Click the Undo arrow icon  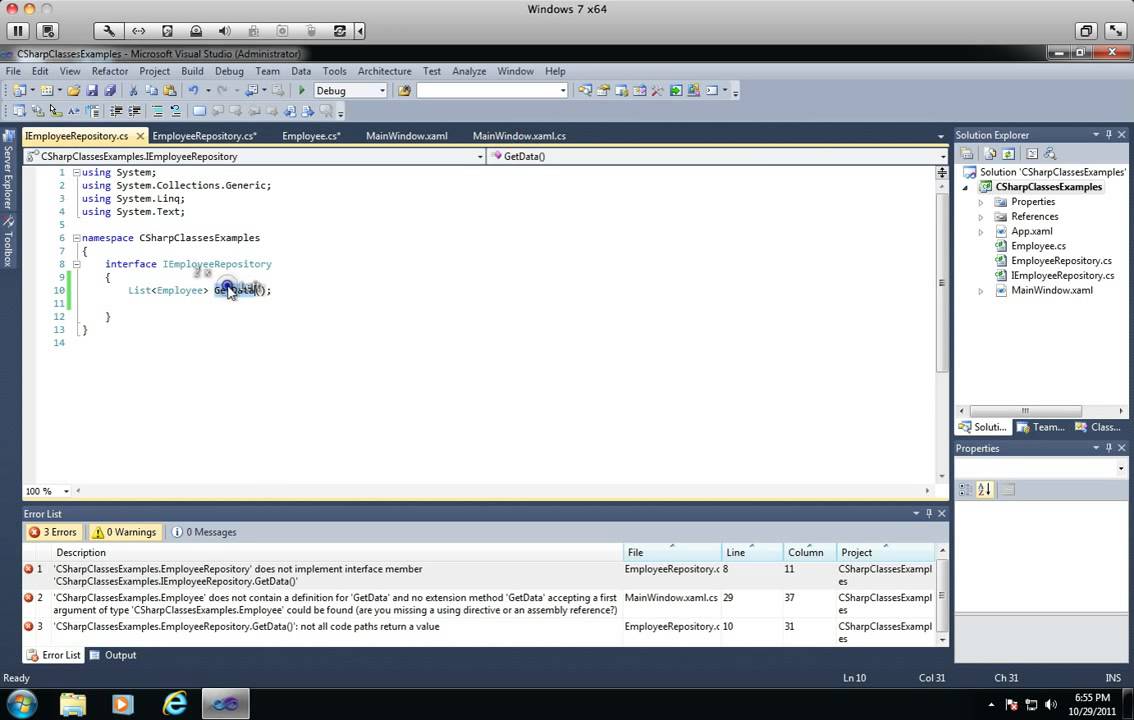[x=193, y=90]
